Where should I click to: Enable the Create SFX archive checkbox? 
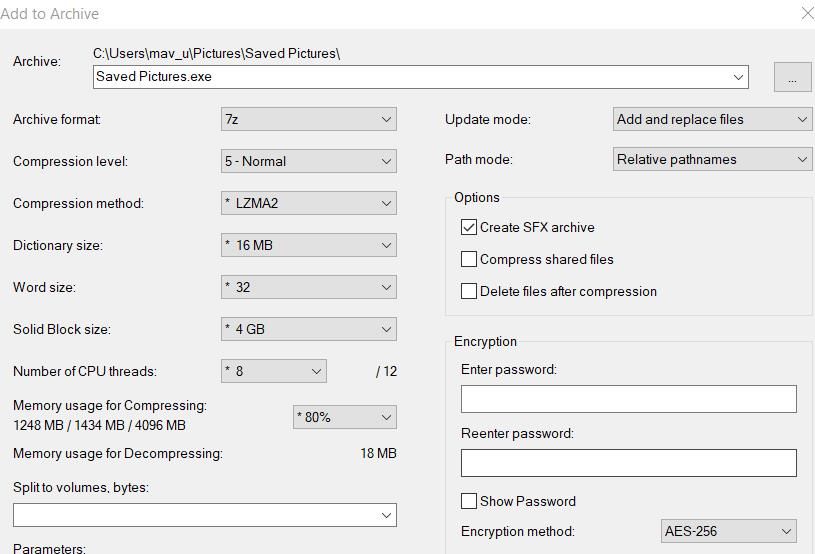click(469, 227)
